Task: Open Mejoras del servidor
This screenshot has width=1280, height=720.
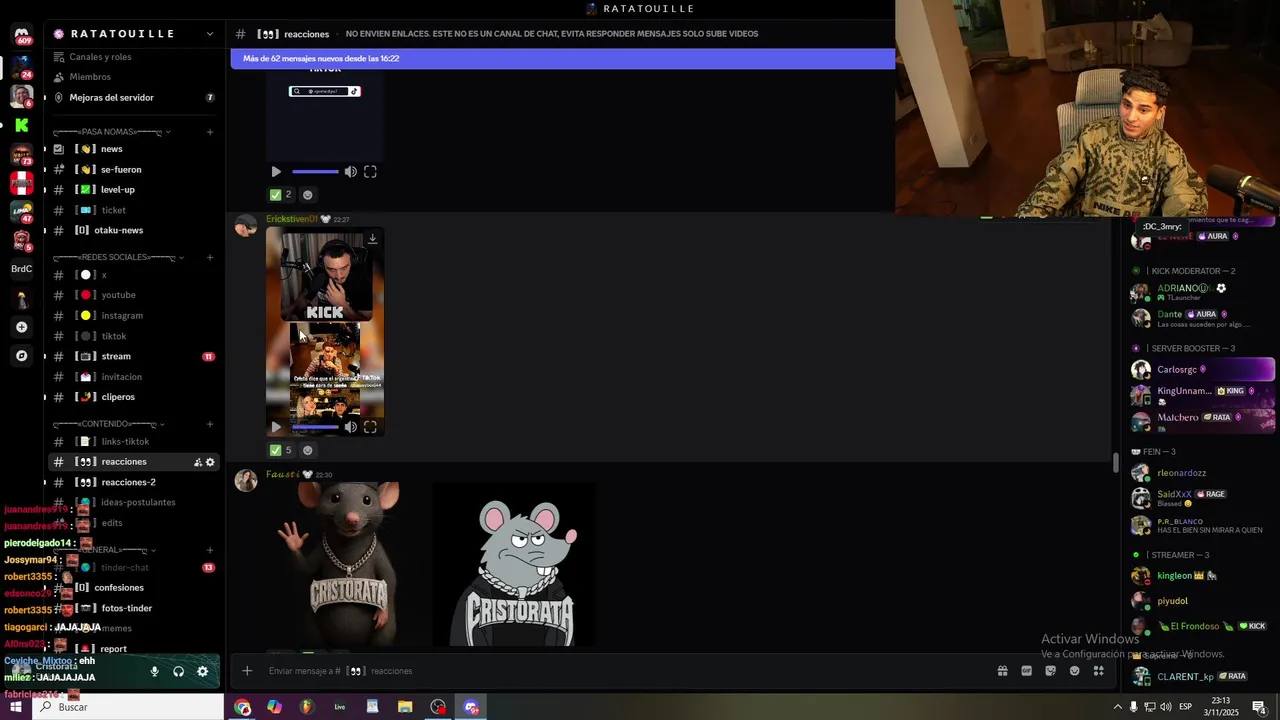Action: point(134,98)
